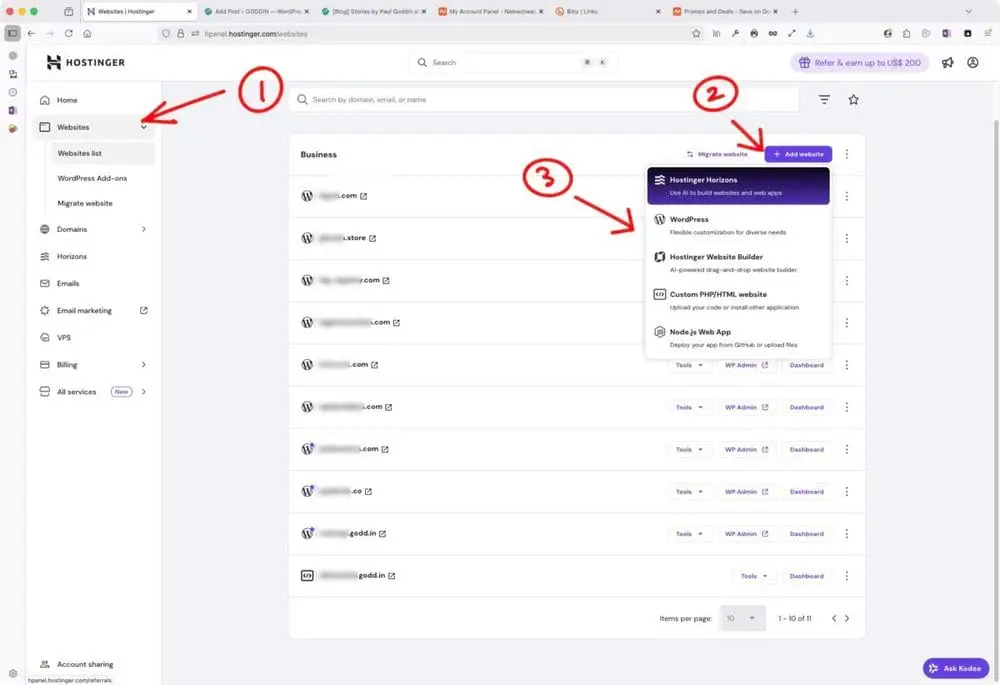Viewport: 1000px width, 685px height.
Task: Open the browser tabs list chevron
Action: point(968,11)
